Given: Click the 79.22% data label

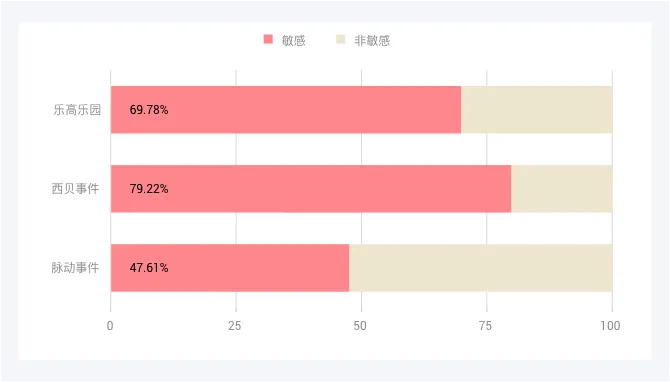Looking at the screenshot, I should pos(149,189).
